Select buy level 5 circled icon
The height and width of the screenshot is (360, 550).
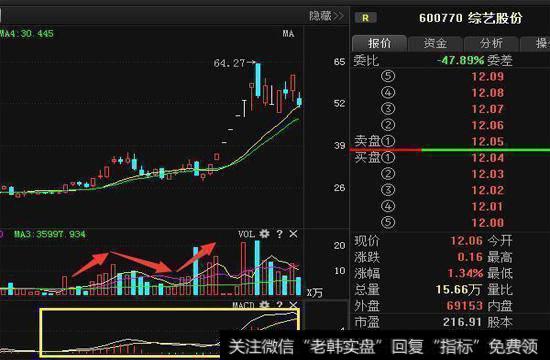pos(388,222)
